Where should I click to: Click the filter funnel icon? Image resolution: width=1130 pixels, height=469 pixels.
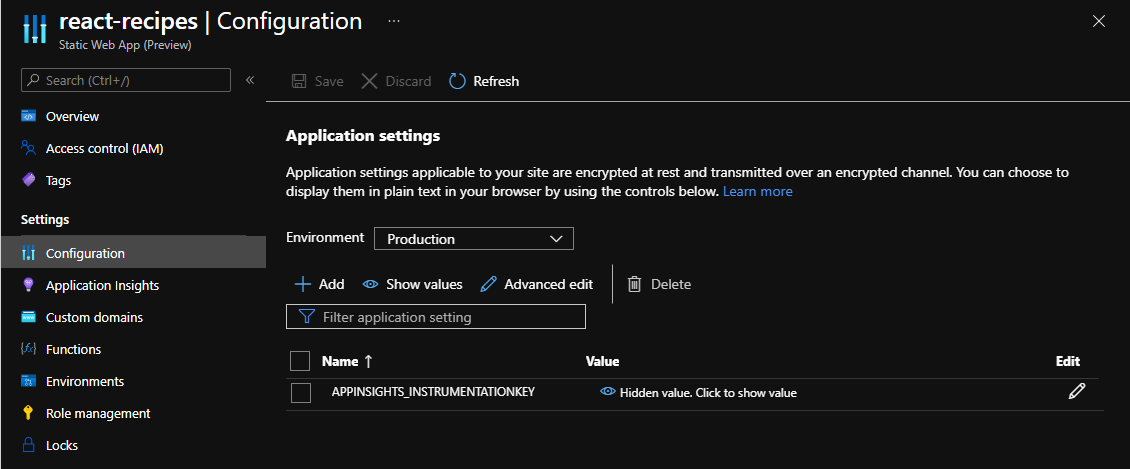[x=307, y=317]
